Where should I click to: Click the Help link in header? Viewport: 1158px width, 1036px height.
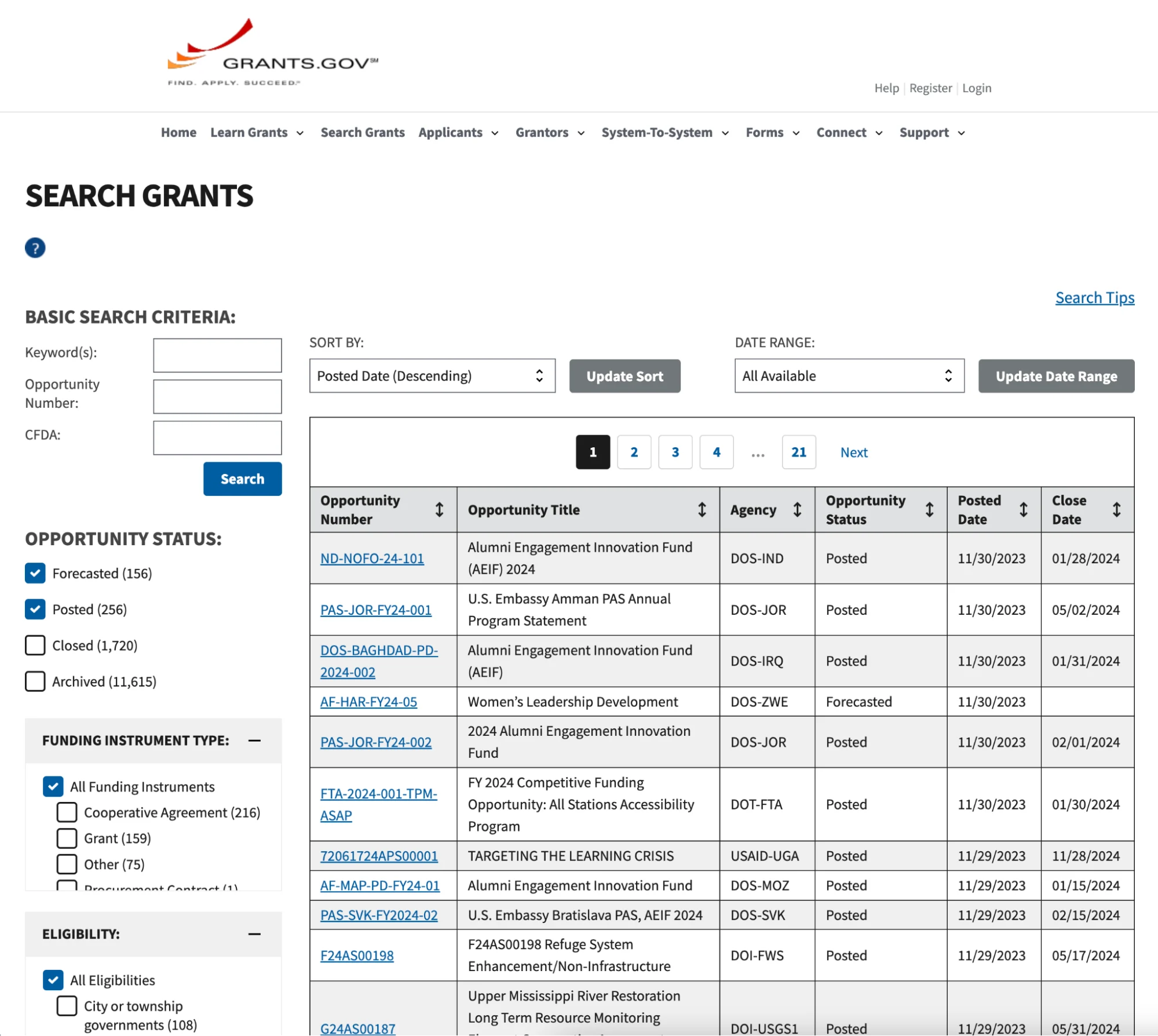[x=886, y=88]
